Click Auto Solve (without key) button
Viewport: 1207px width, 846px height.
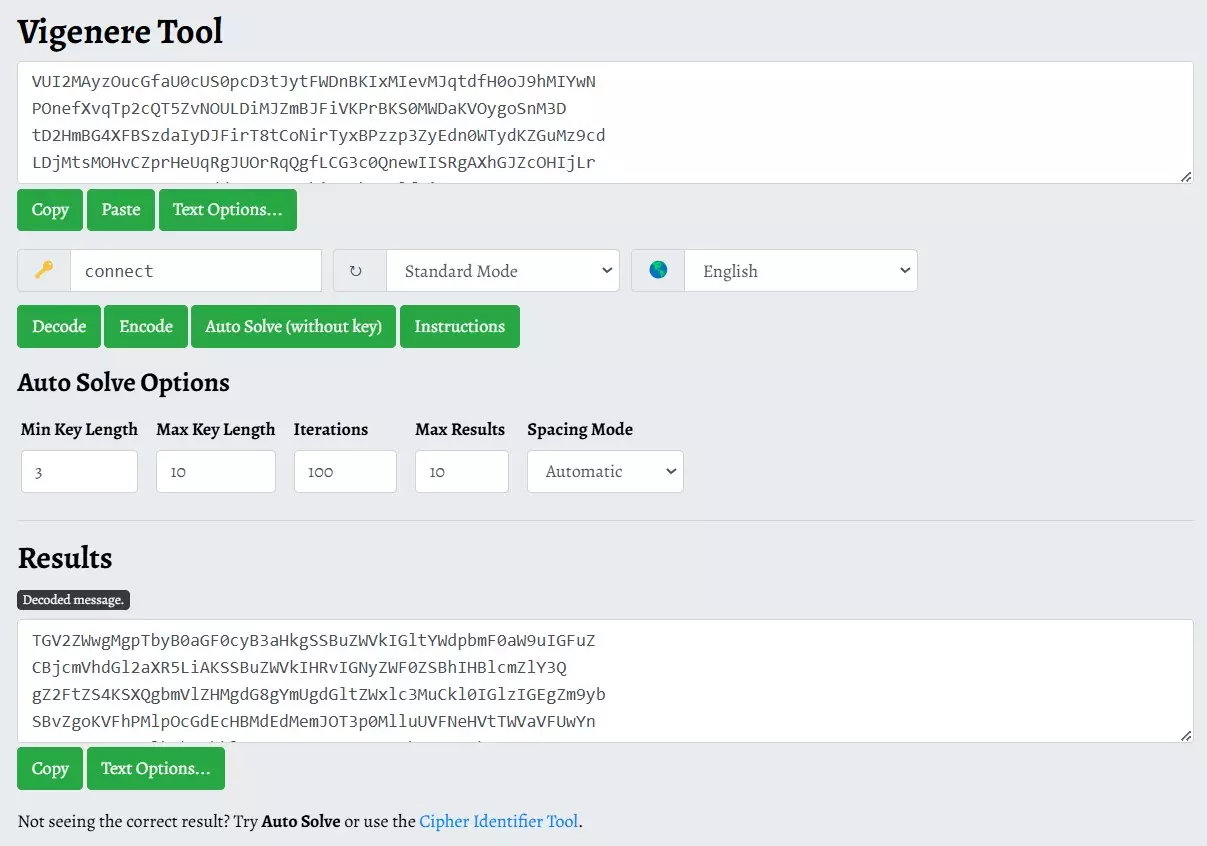[294, 327]
